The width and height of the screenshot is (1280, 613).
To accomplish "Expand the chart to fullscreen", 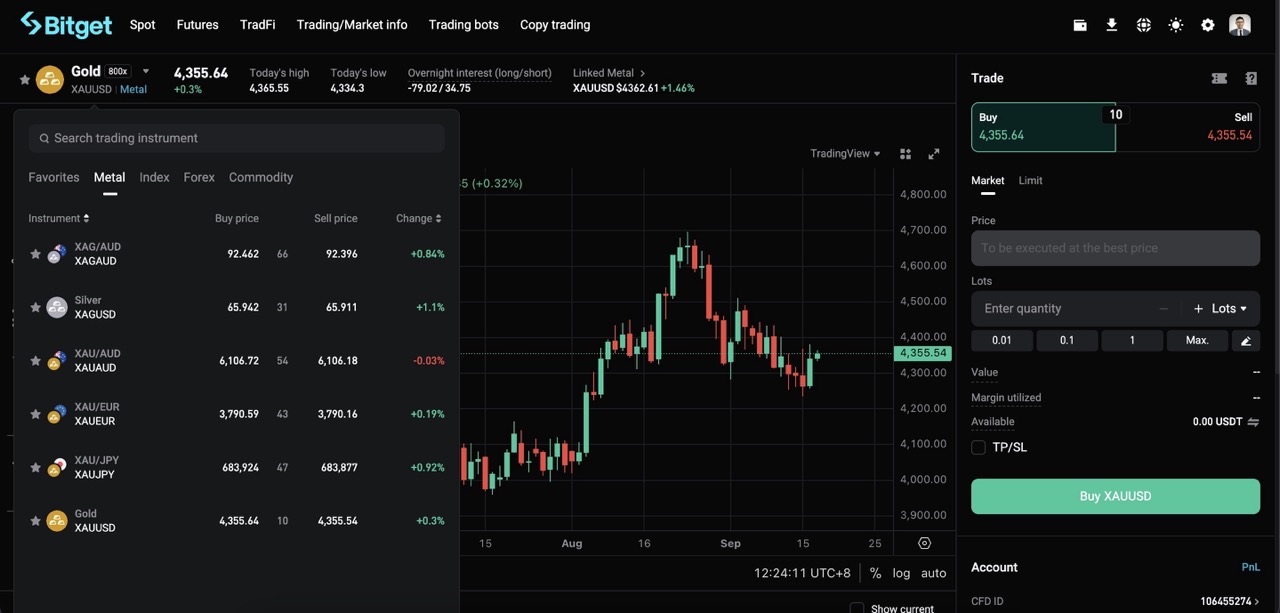I will pos(934,154).
